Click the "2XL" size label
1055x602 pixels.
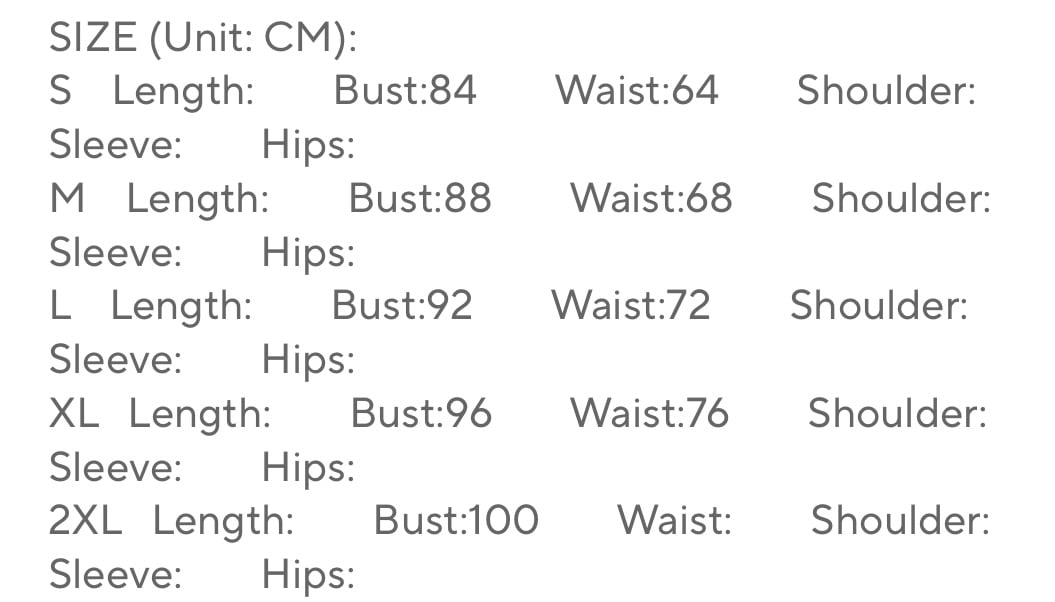85,520
